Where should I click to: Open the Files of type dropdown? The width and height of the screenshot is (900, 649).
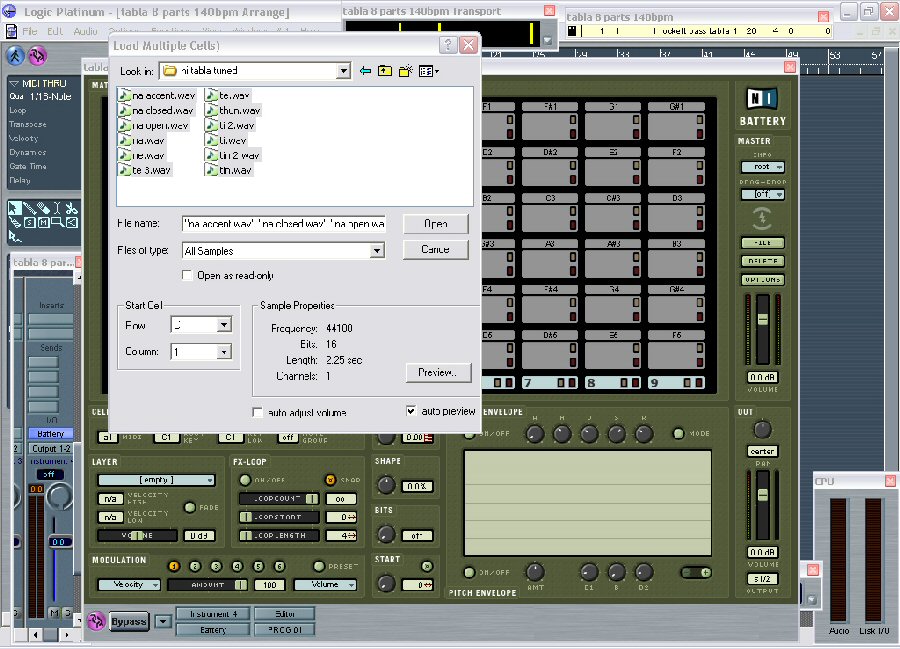point(377,250)
